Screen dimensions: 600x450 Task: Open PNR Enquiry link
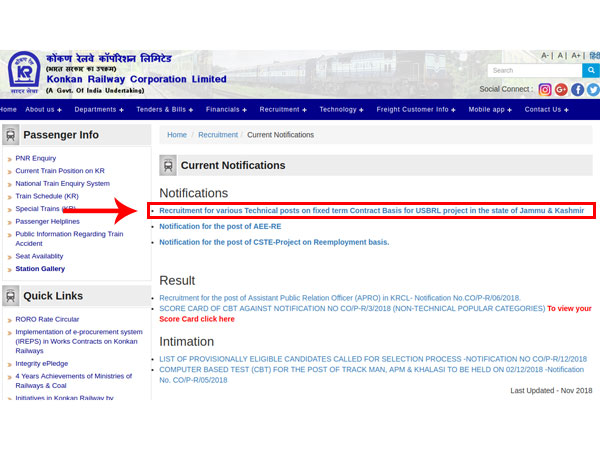point(36,158)
